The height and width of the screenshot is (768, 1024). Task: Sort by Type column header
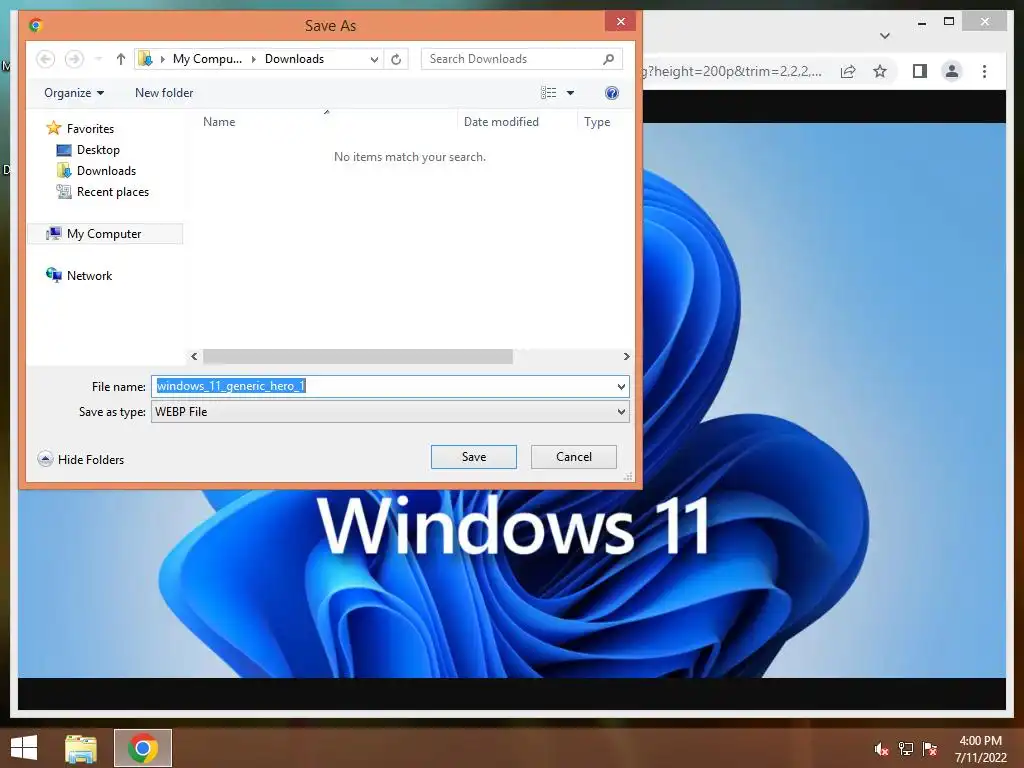click(x=597, y=121)
